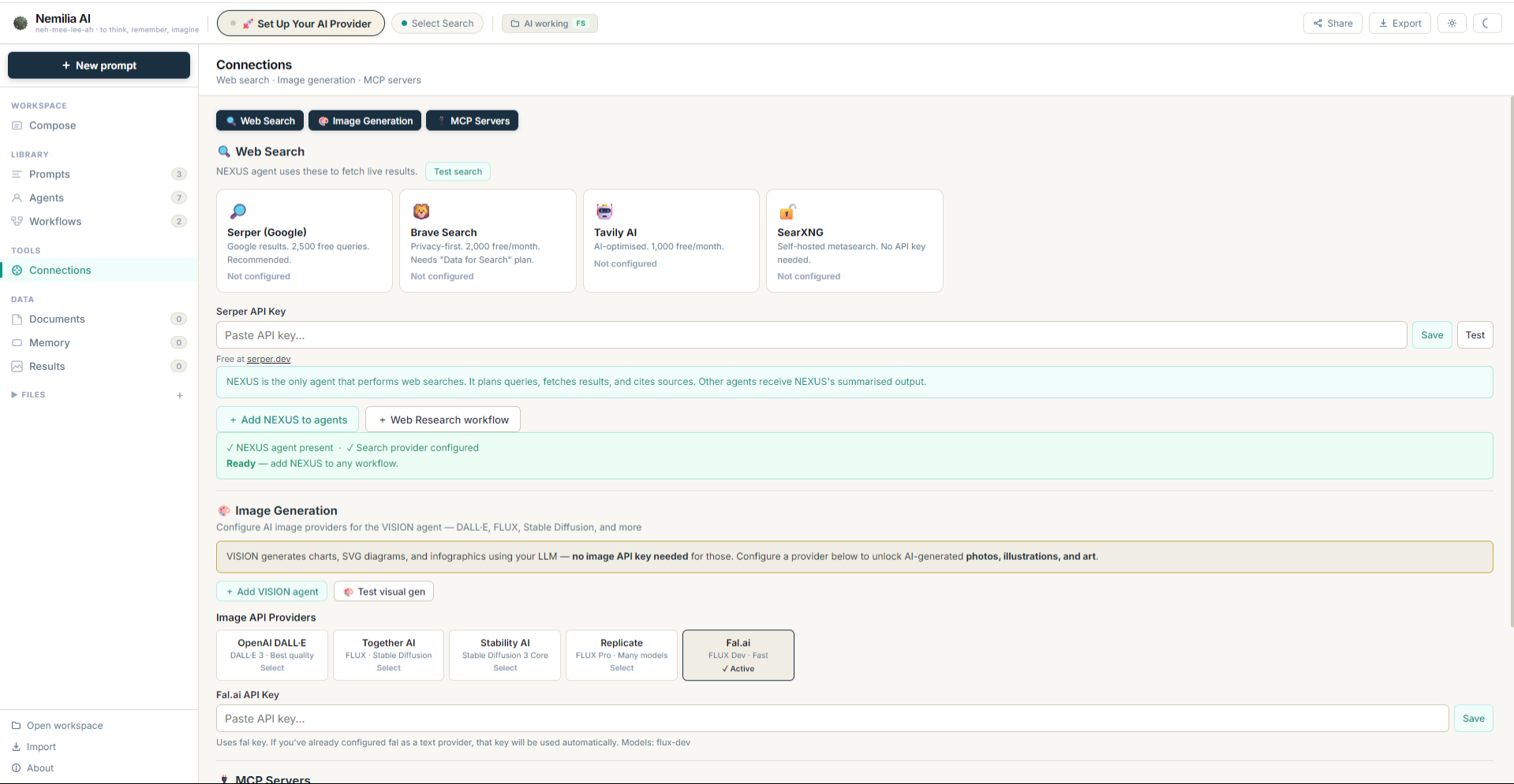1514x784 pixels.
Task: Select the Replicate provider
Action: pos(622,655)
